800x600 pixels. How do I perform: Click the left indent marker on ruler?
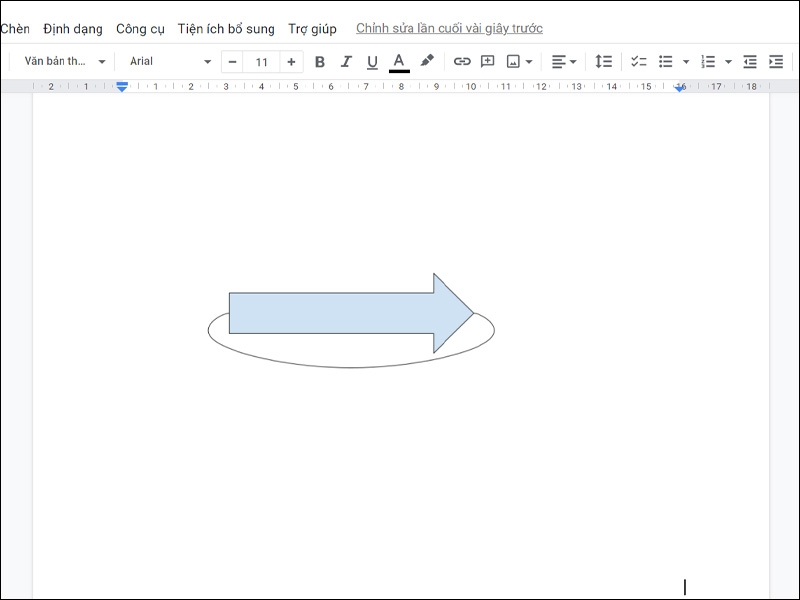121,87
